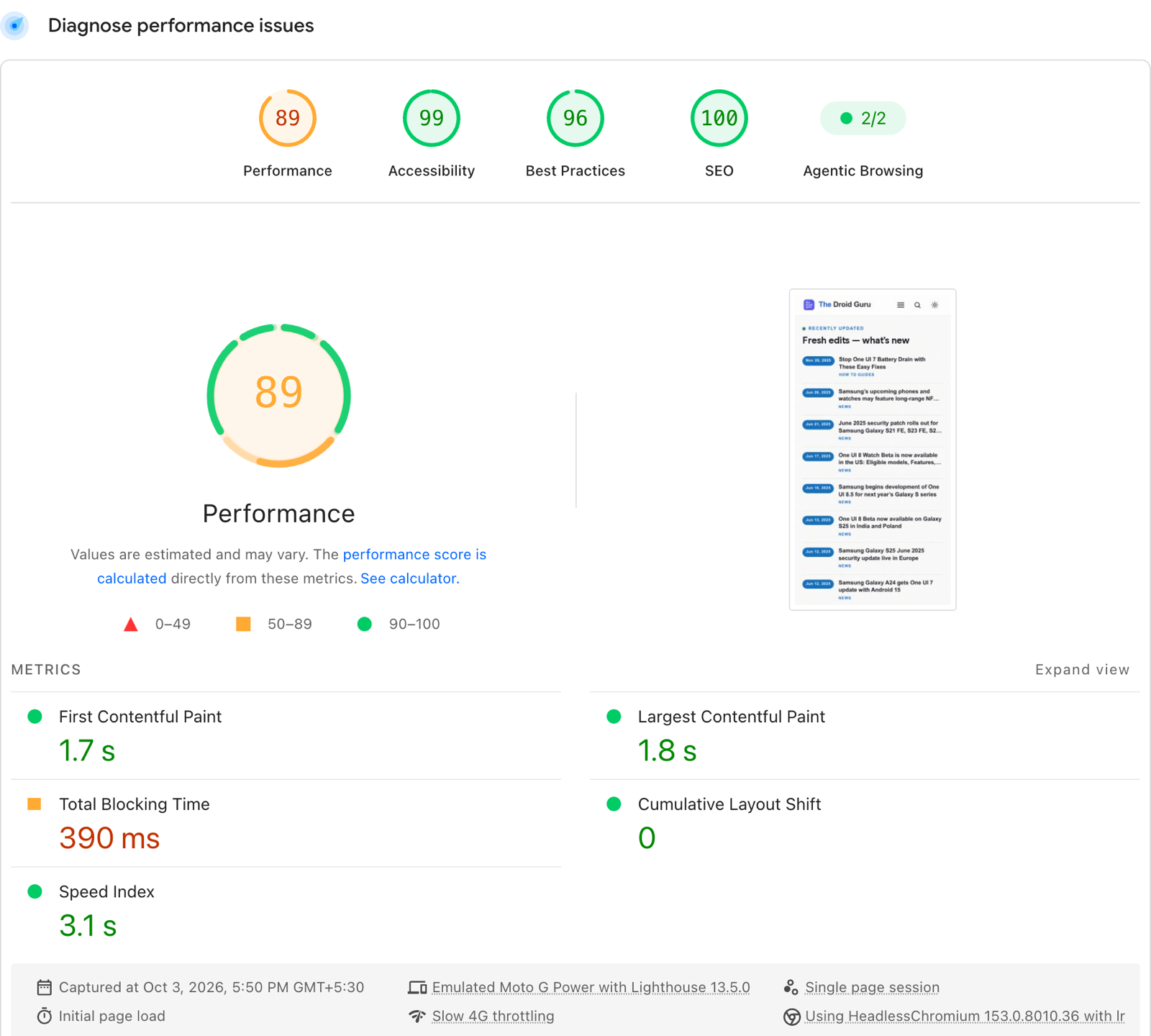Open the Single page session details
The image size is (1151, 1036).
[872, 987]
